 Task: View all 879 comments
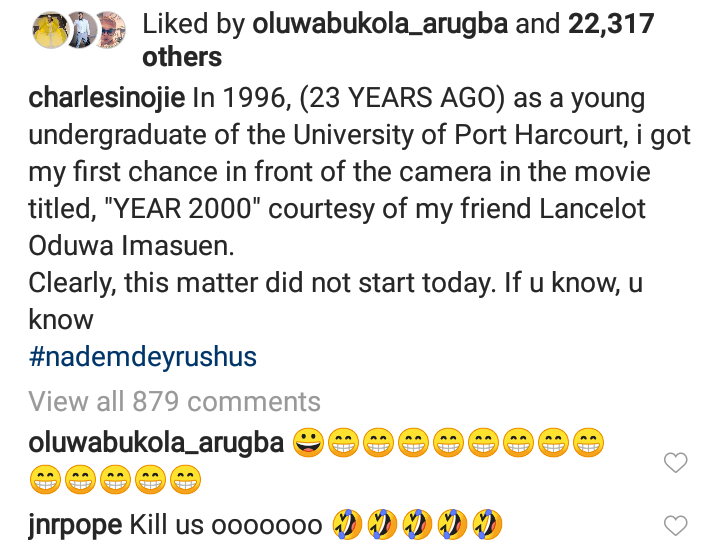tap(175, 402)
